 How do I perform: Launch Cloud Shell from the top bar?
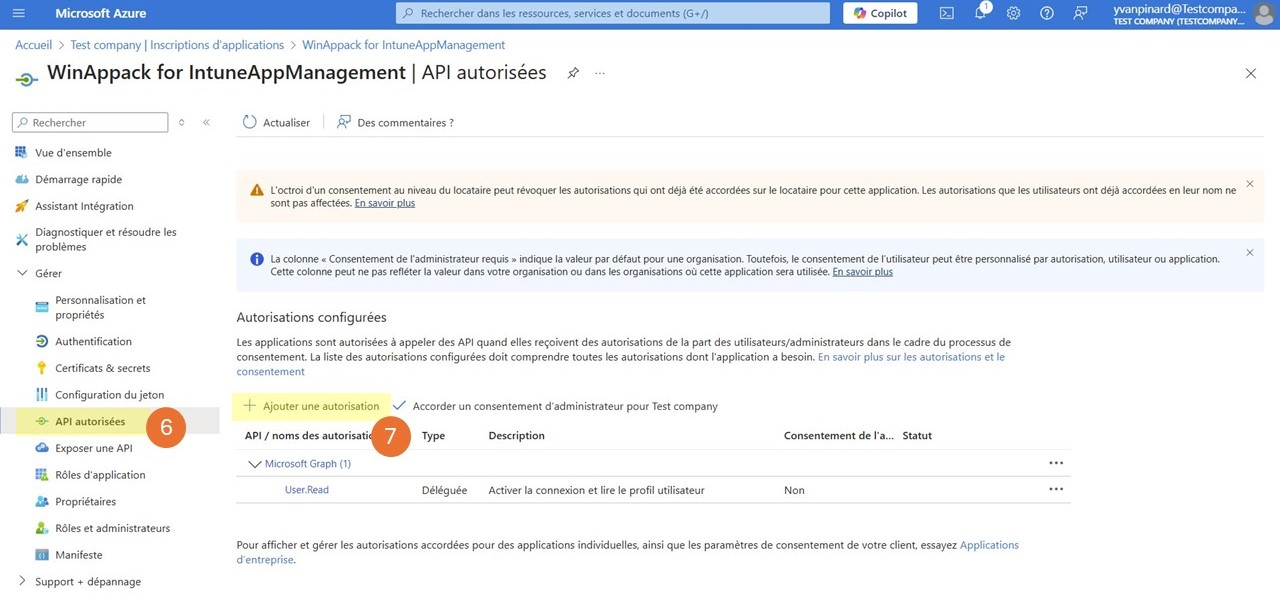pos(944,13)
